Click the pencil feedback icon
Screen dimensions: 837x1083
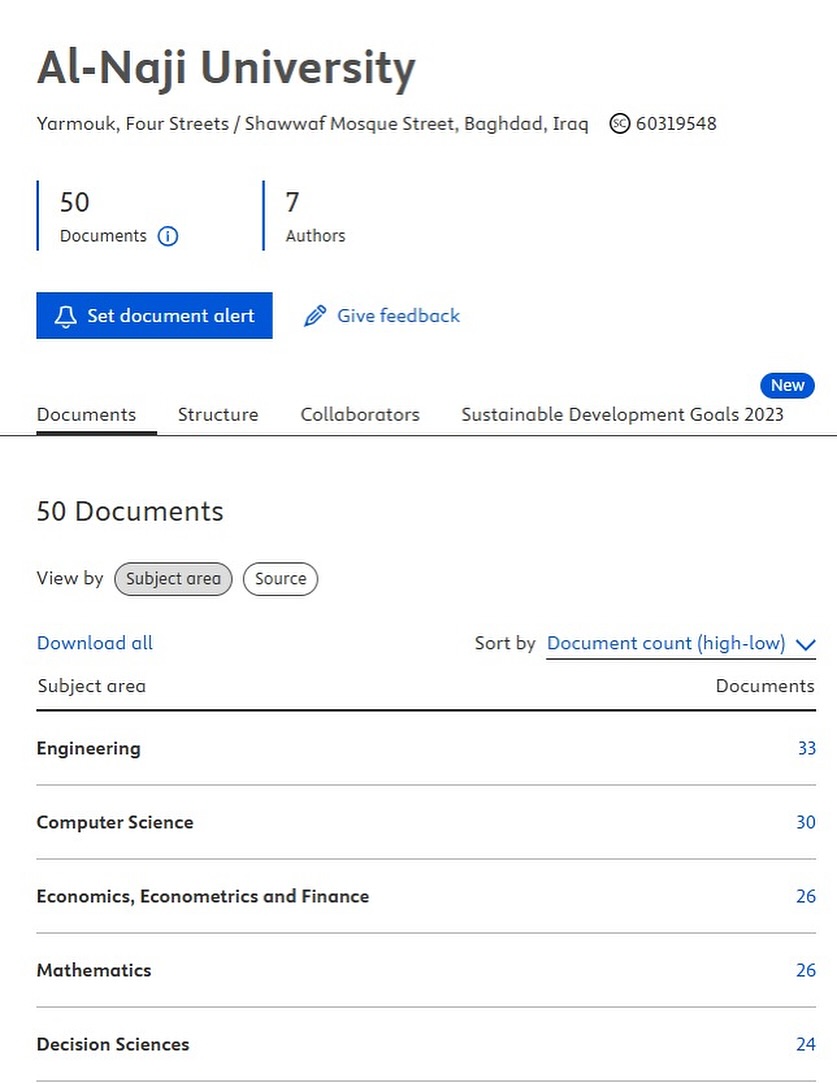tap(315, 316)
